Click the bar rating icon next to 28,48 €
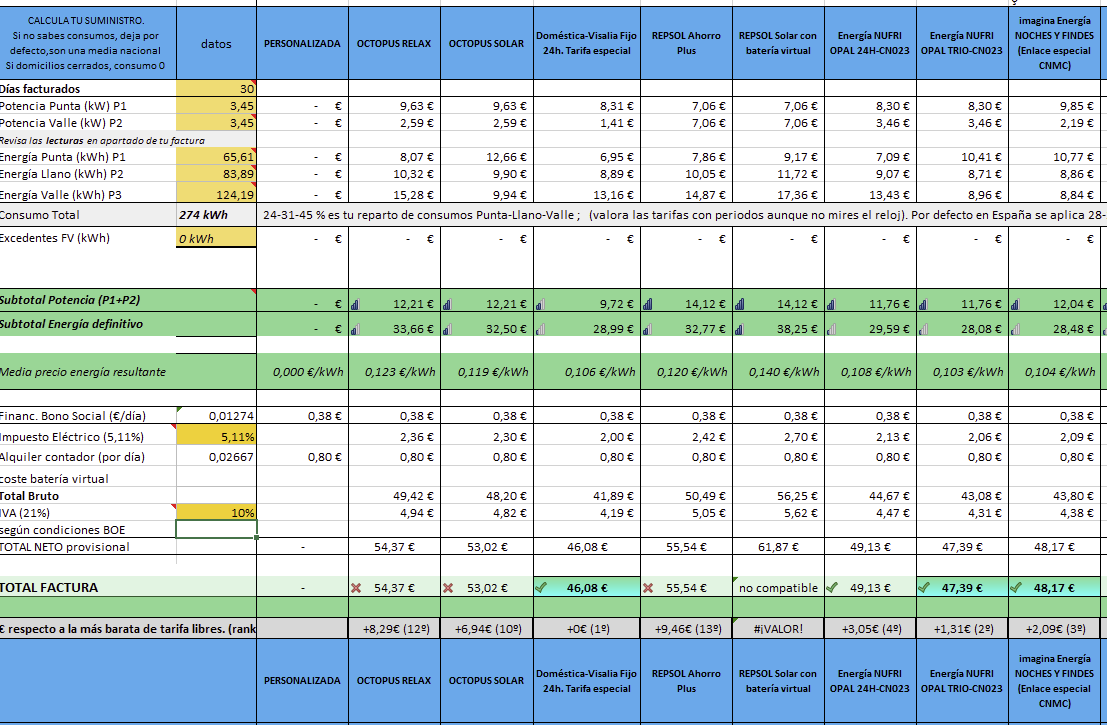The height and width of the screenshot is (725, 1107). coord(1015,329)
